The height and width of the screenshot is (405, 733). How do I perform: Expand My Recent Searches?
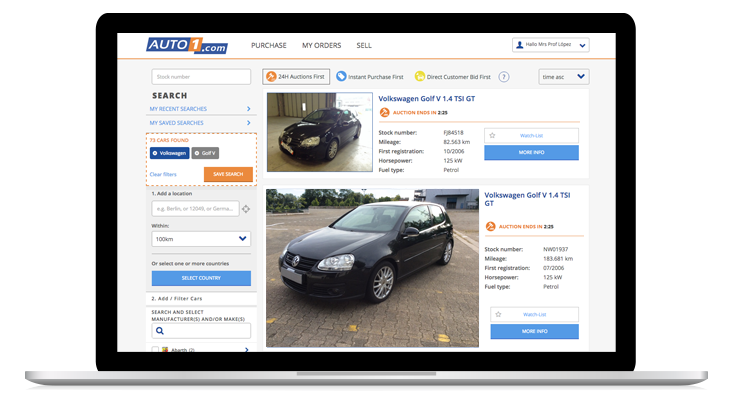pos(201,108)
